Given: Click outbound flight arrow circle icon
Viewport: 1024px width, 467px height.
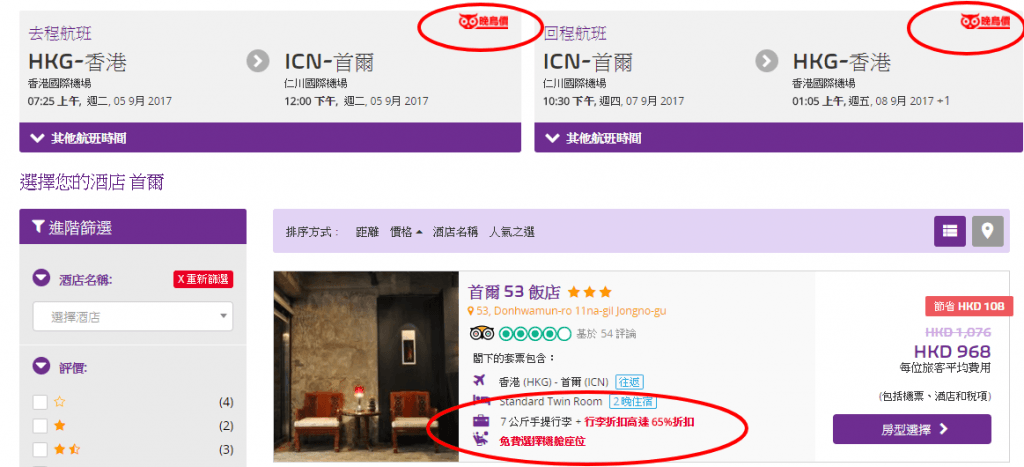Looking at the screenshot, I should [258, 61].
